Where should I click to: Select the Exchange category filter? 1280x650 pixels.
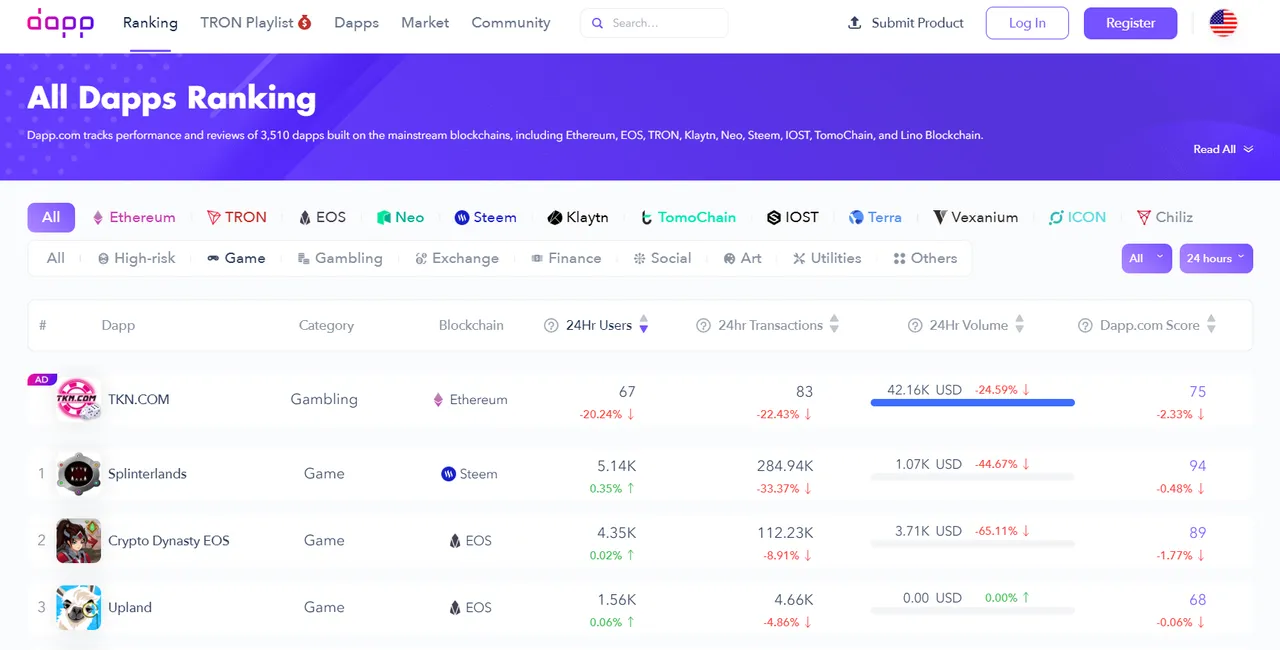coord(457,258)
